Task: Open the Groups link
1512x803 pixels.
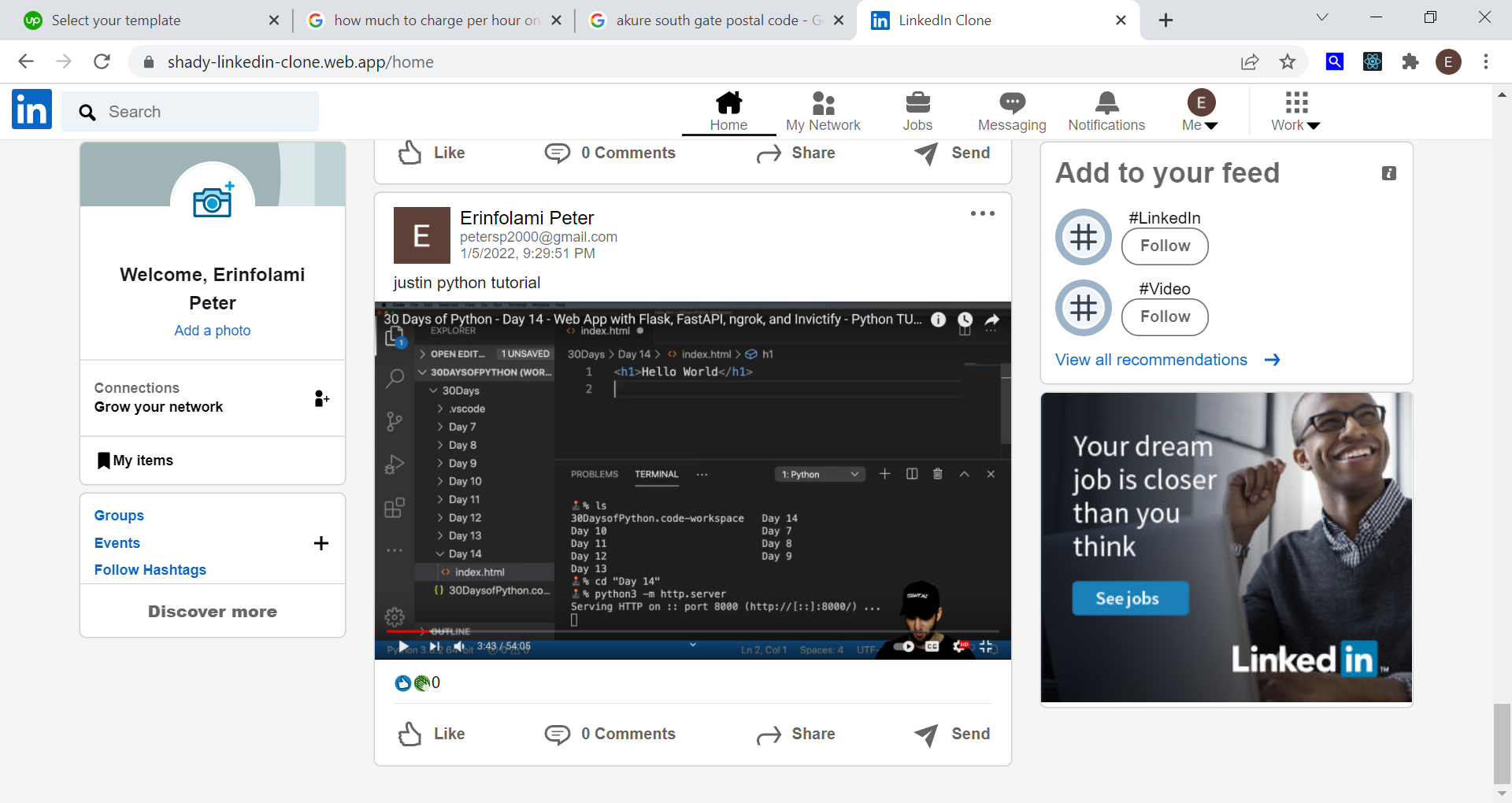Action: [119, 516]
